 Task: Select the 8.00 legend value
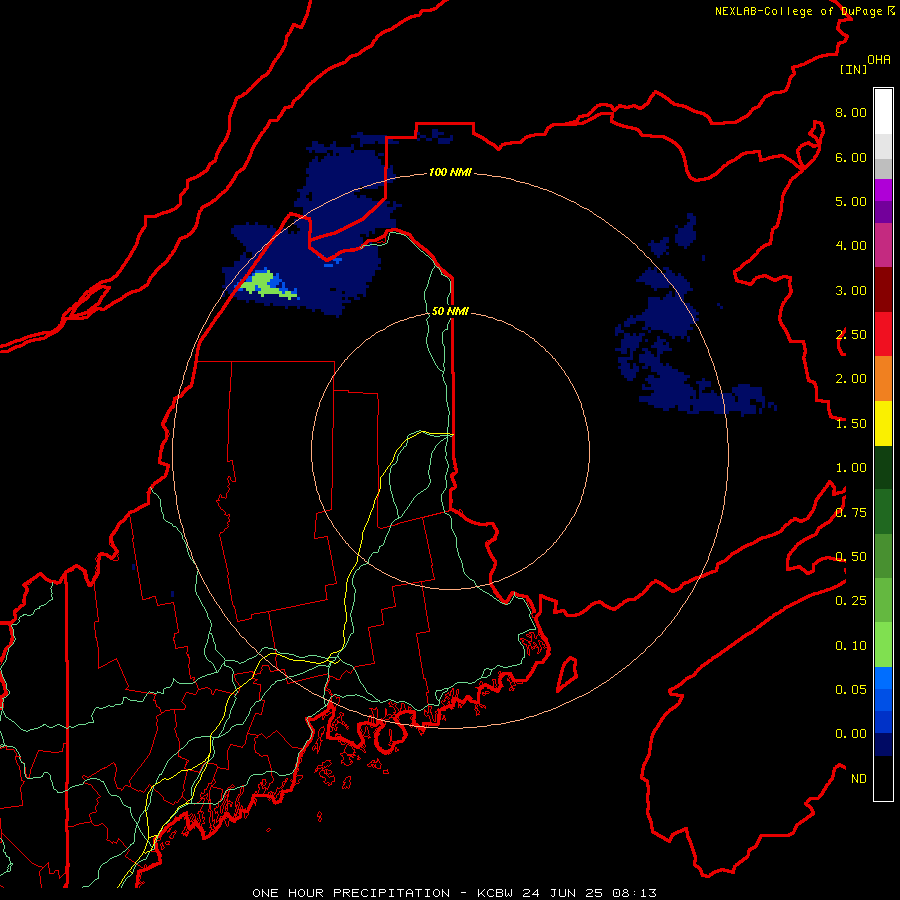[x=851, y=112]
